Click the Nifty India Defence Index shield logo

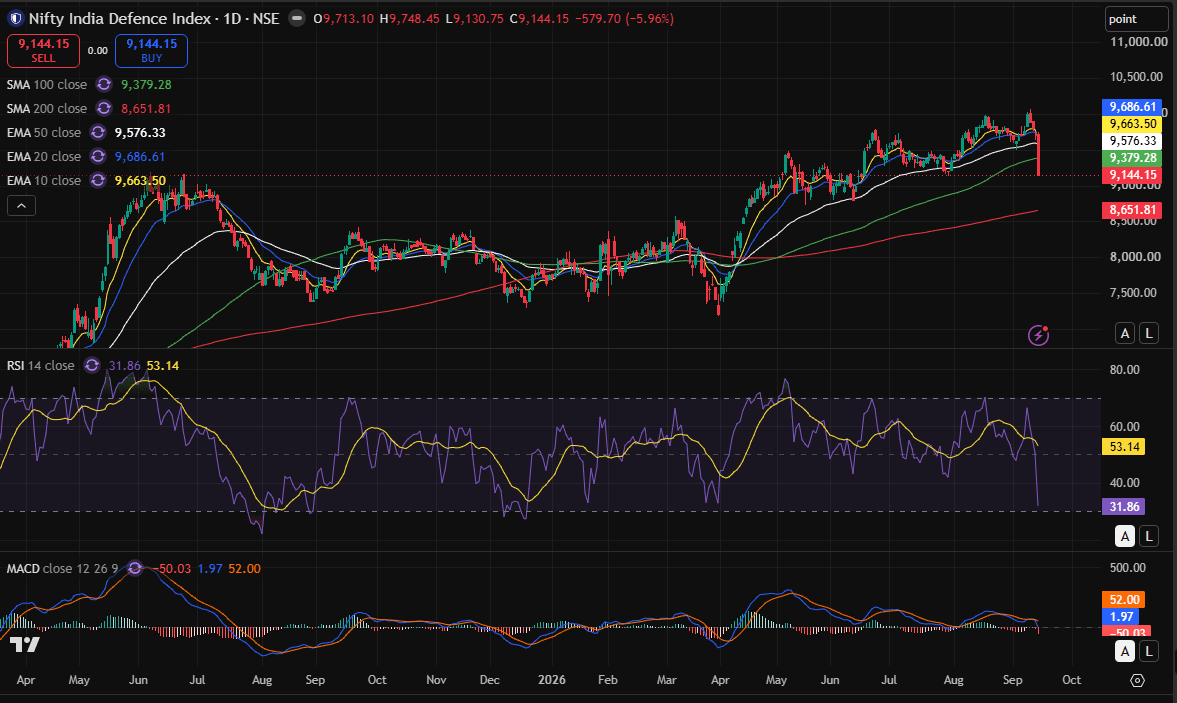(16, 19)
